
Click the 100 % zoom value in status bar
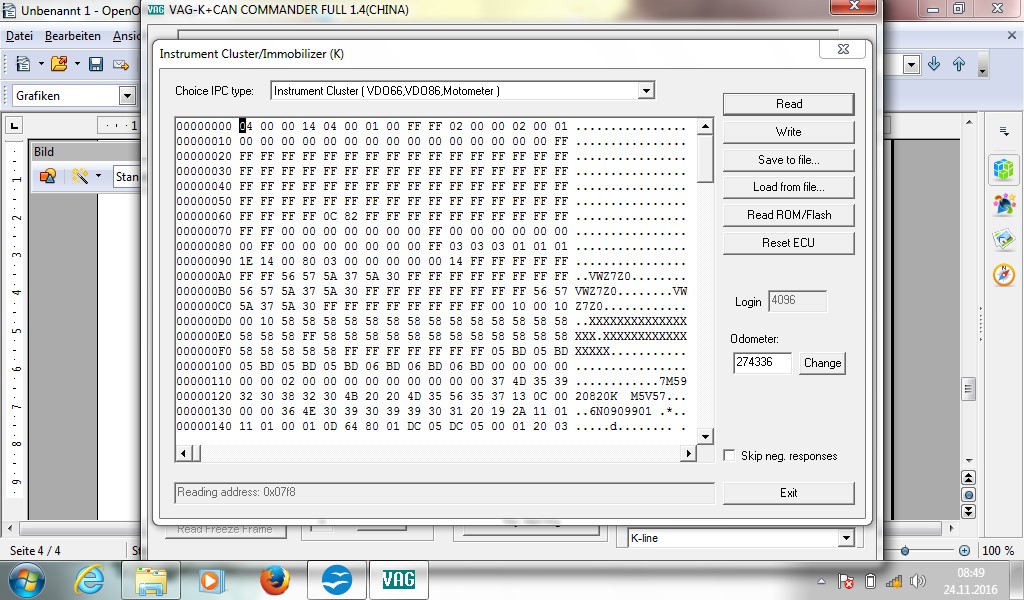[1000, 550]
